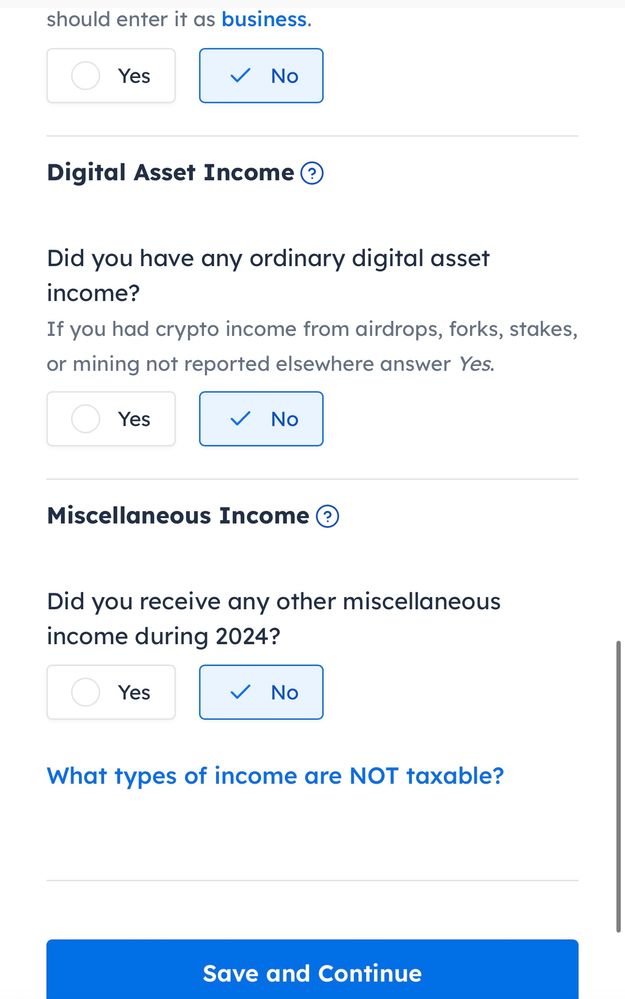This screenshot has width=625, height=999.
Task: Follow the blue "business" link
Action: tap(264, 19)
